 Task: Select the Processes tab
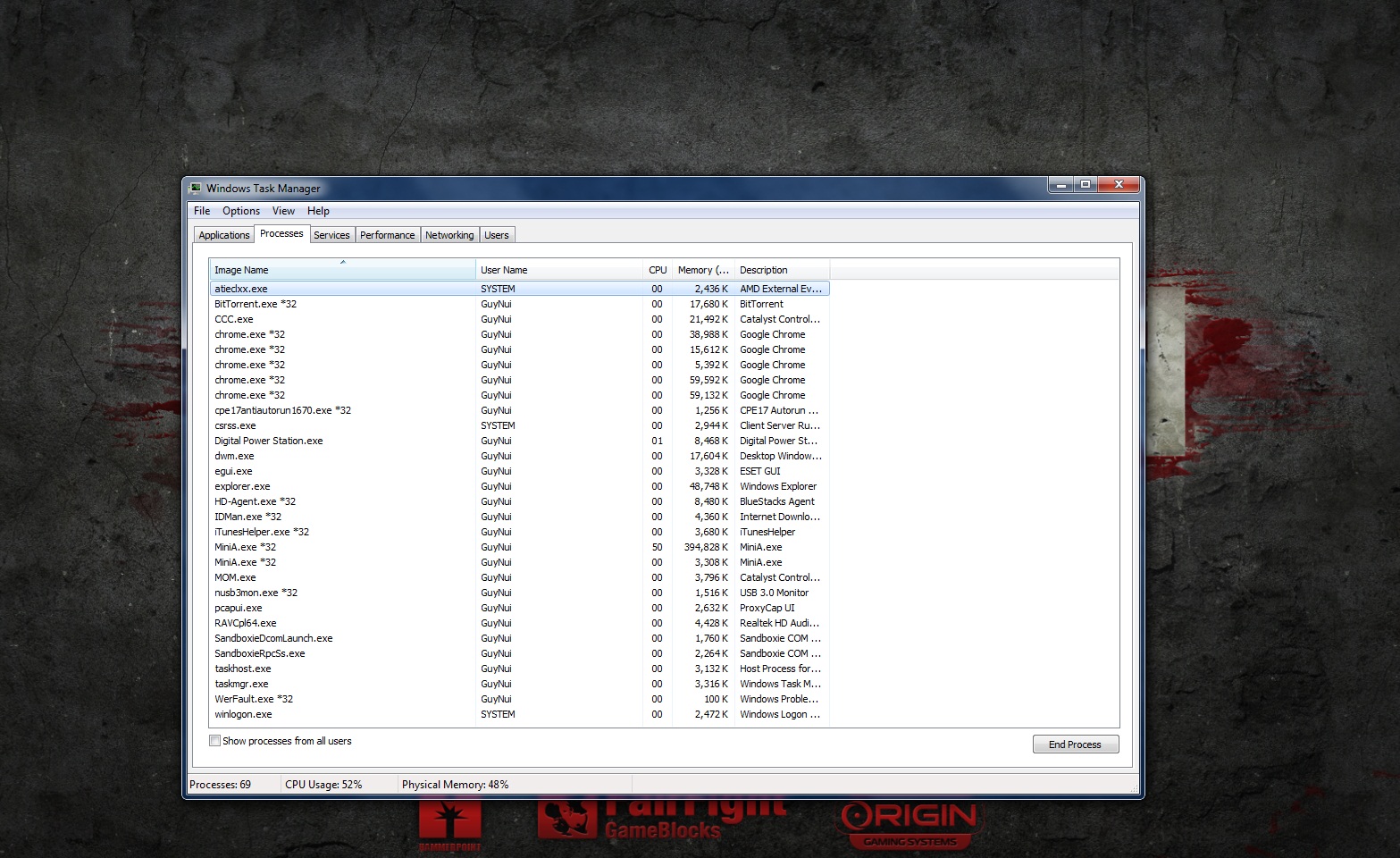click(281, 233)
